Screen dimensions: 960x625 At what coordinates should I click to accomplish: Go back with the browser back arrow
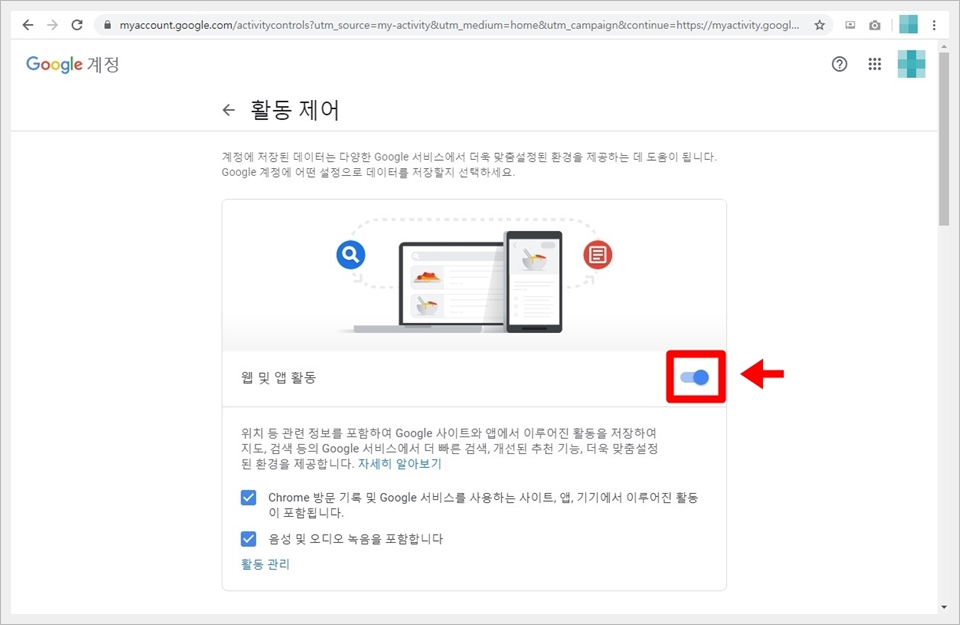[x=28, y=25]
